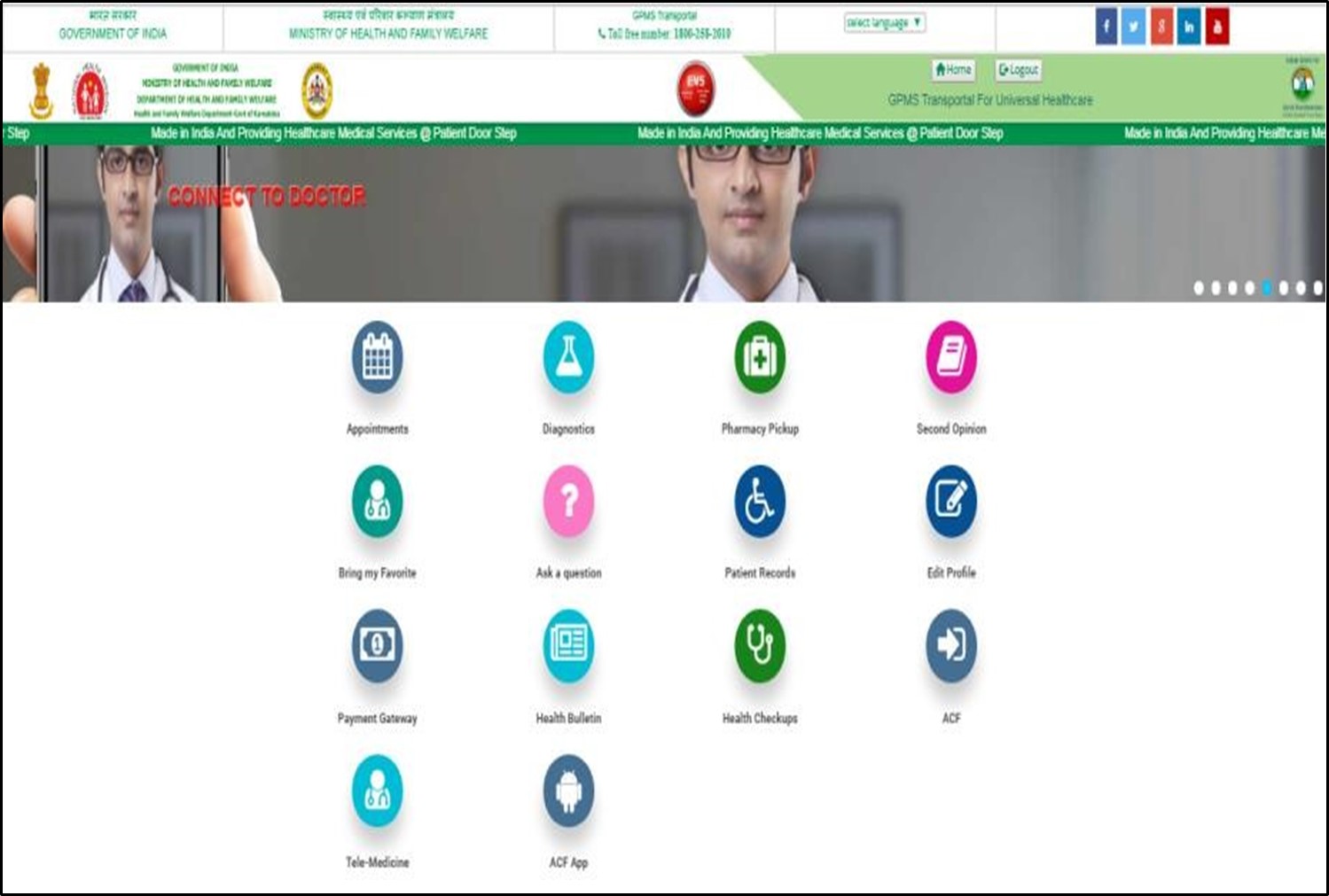Go to Home page button

coord(953,69)
